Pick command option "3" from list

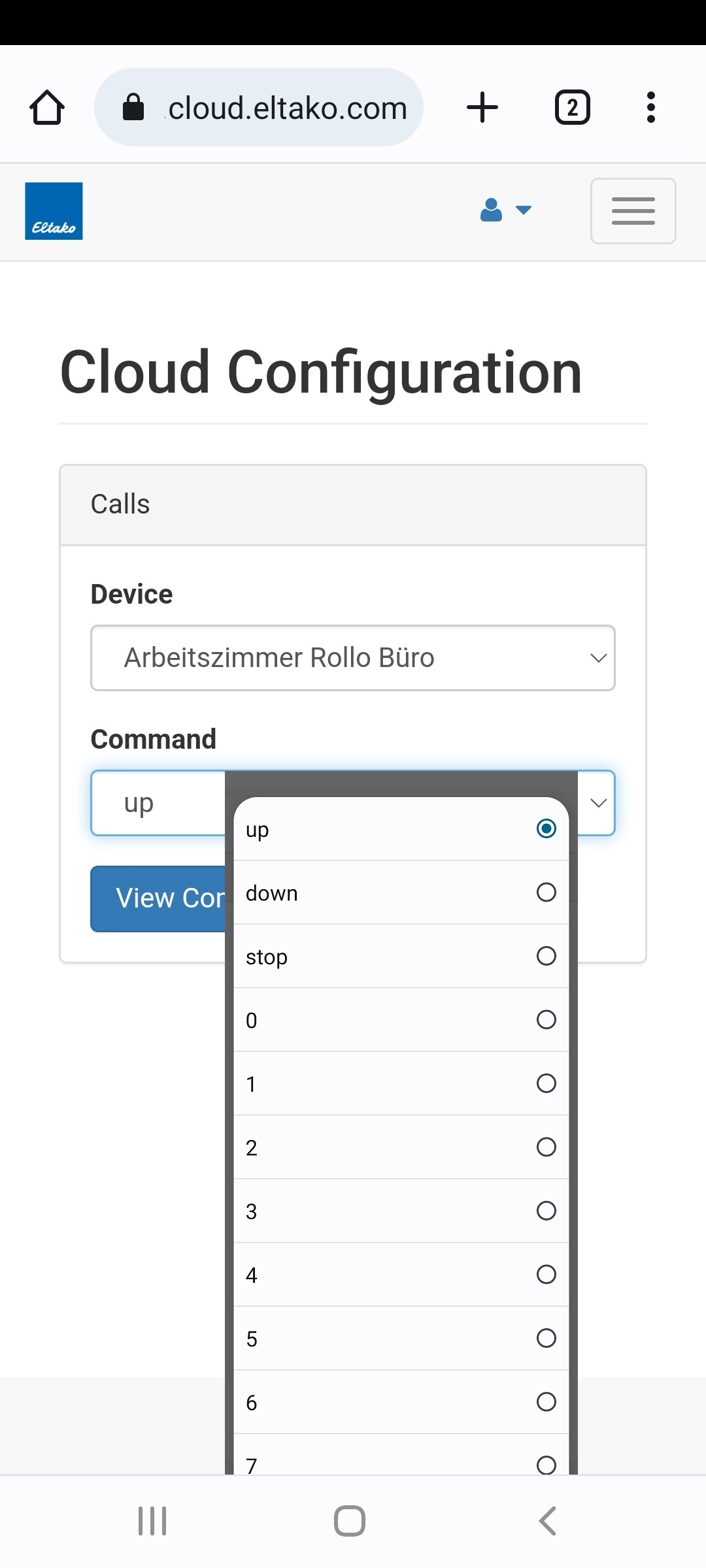pyautogui.click(x=401, y=1211)
